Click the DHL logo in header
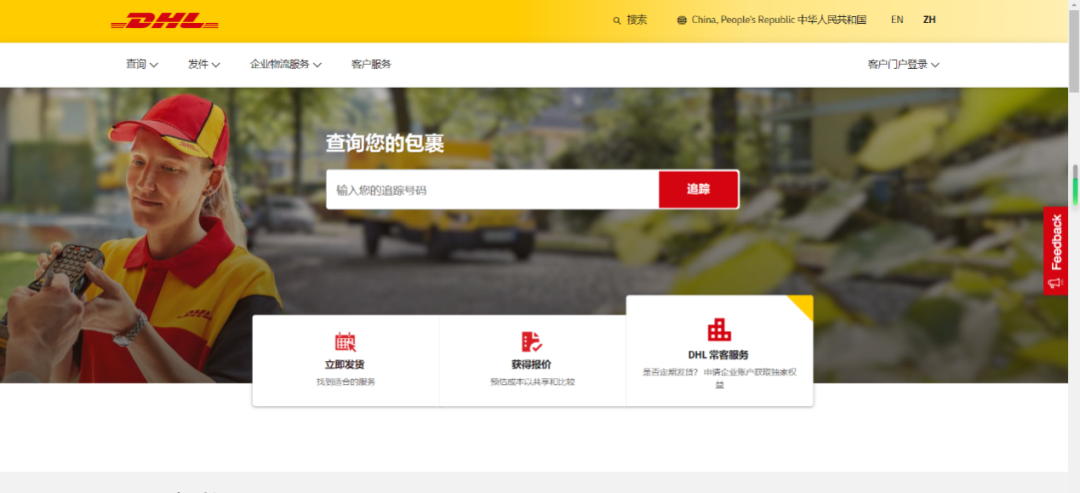This screenshot has height=493, width=1080. point(165,21)
